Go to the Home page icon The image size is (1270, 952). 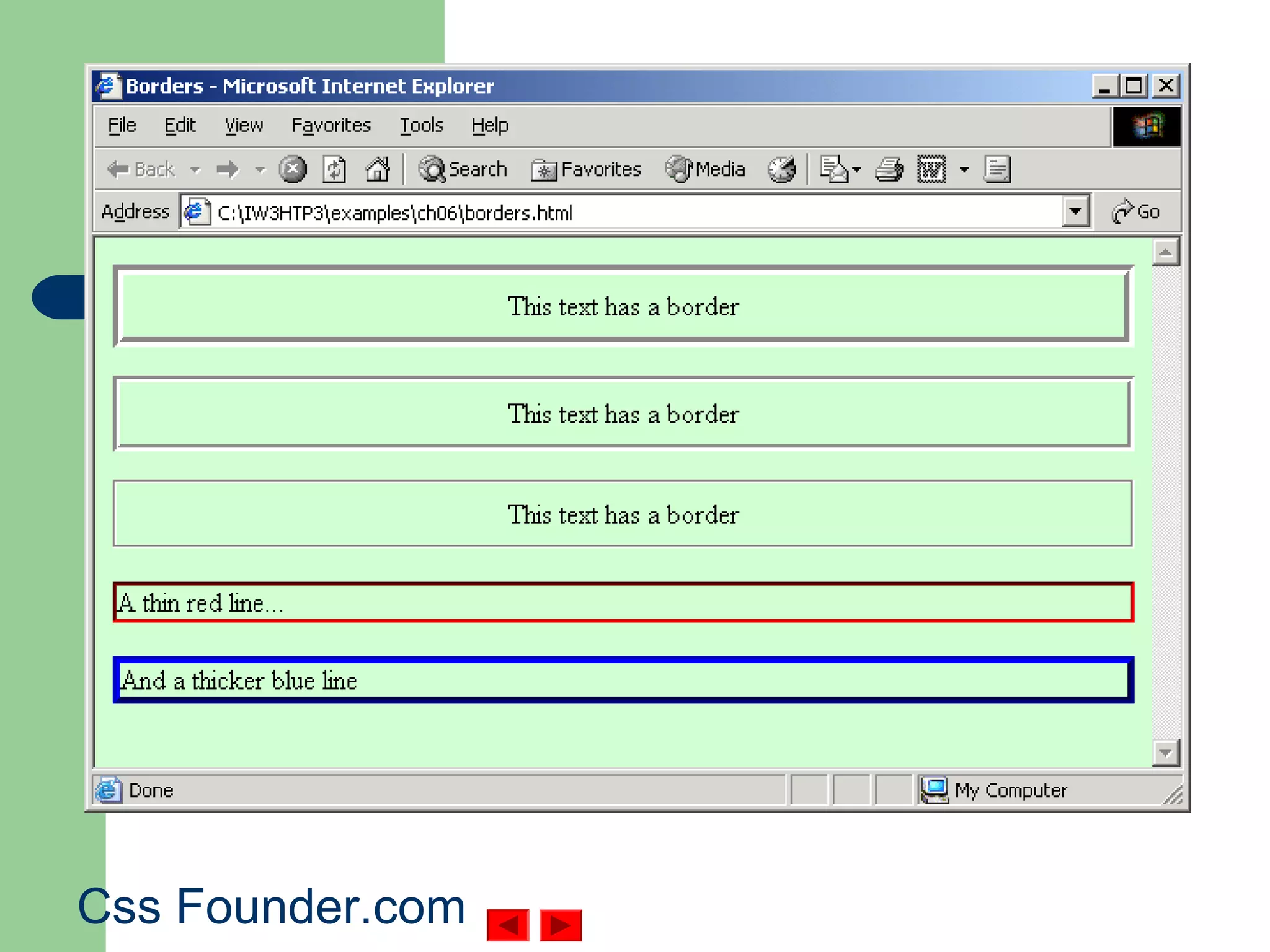point(378,169)
